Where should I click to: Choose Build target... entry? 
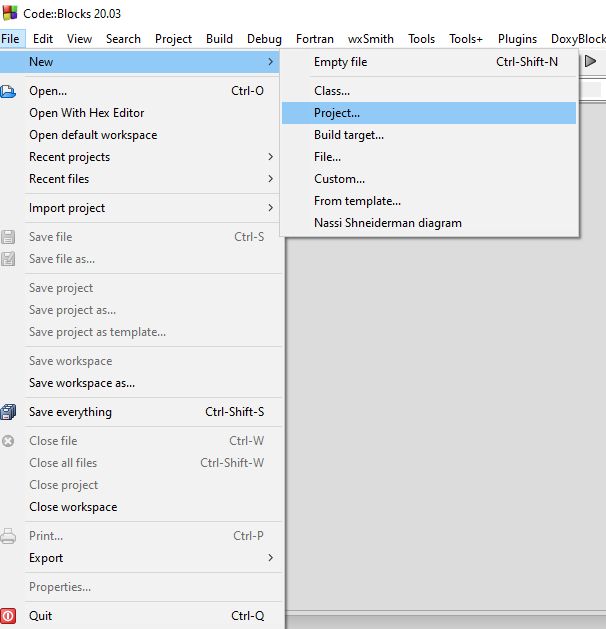[x=429, y=135]
